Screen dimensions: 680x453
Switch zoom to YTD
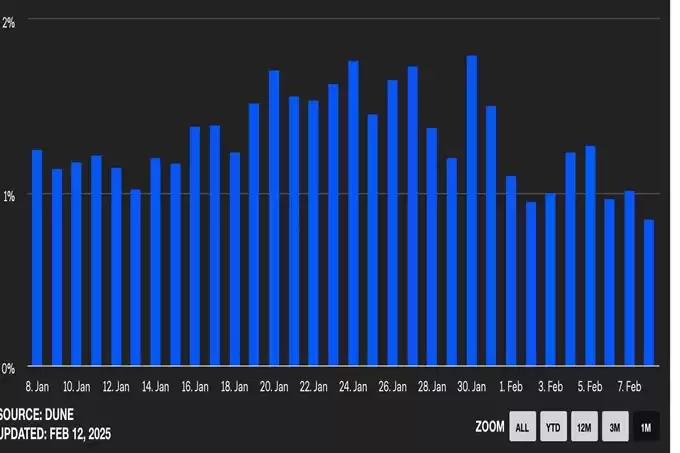[x=553, y=427]
